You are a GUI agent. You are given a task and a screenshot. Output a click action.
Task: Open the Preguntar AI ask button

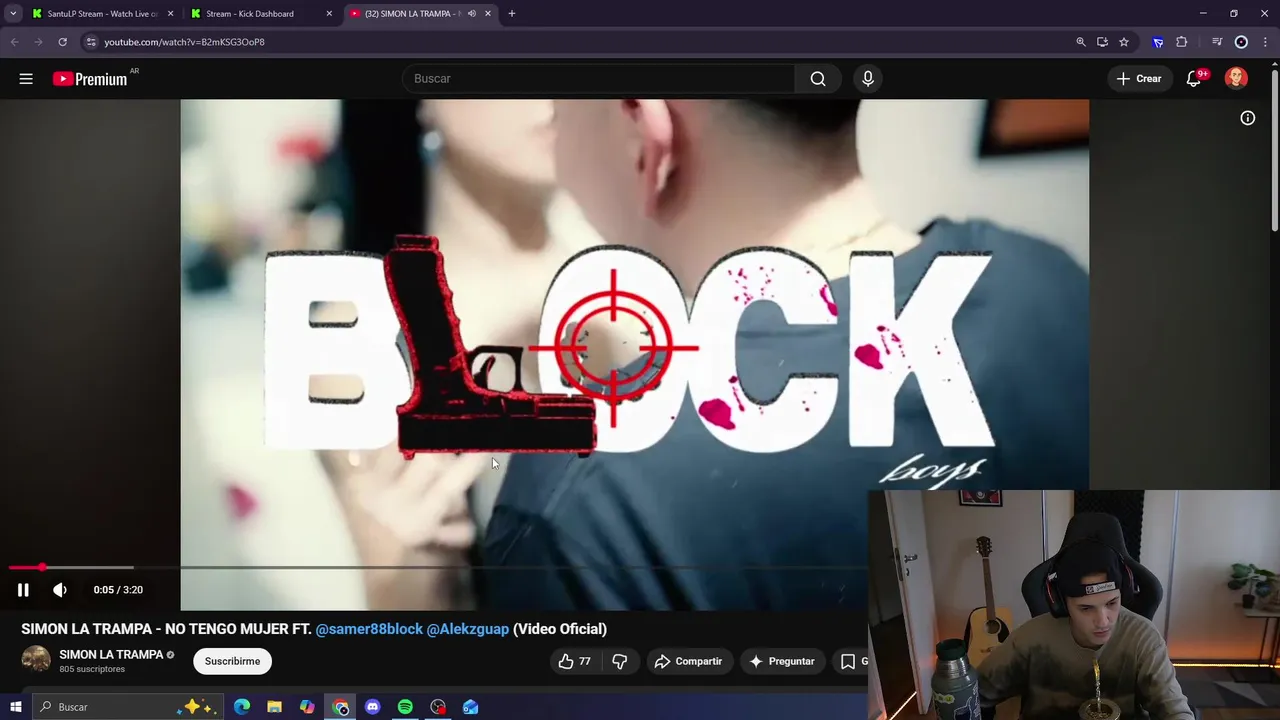point(782,661)
